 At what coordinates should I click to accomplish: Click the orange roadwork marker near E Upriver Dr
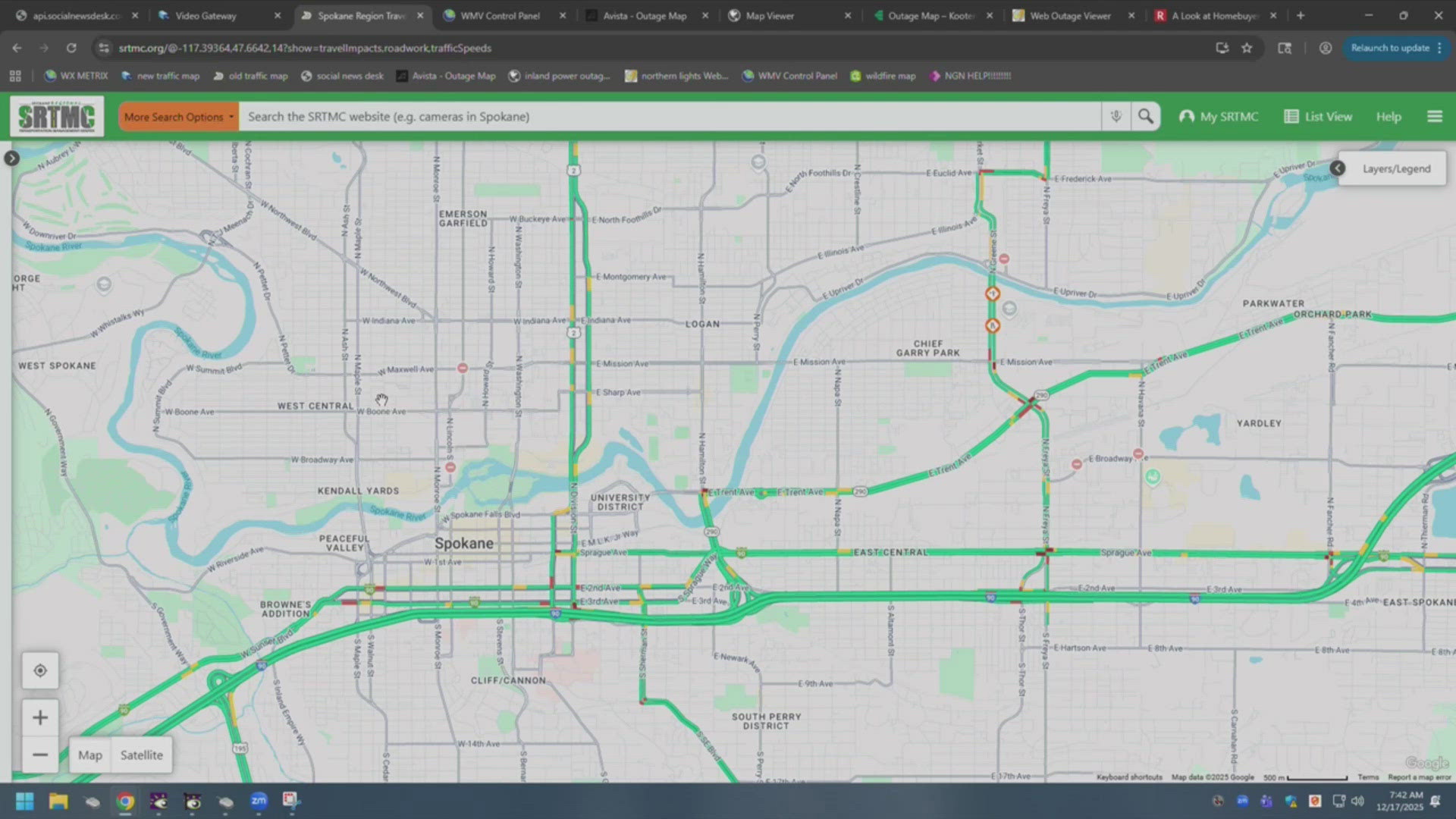point(993,293)
